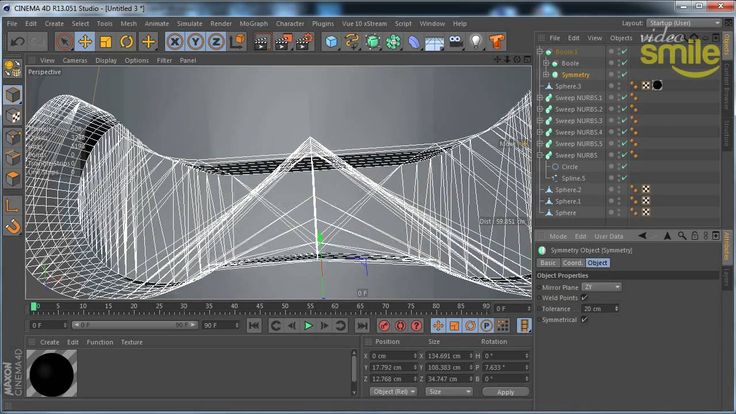736x414 pixels.
Task: Click the record active objects button
Action: click(385, 325)
